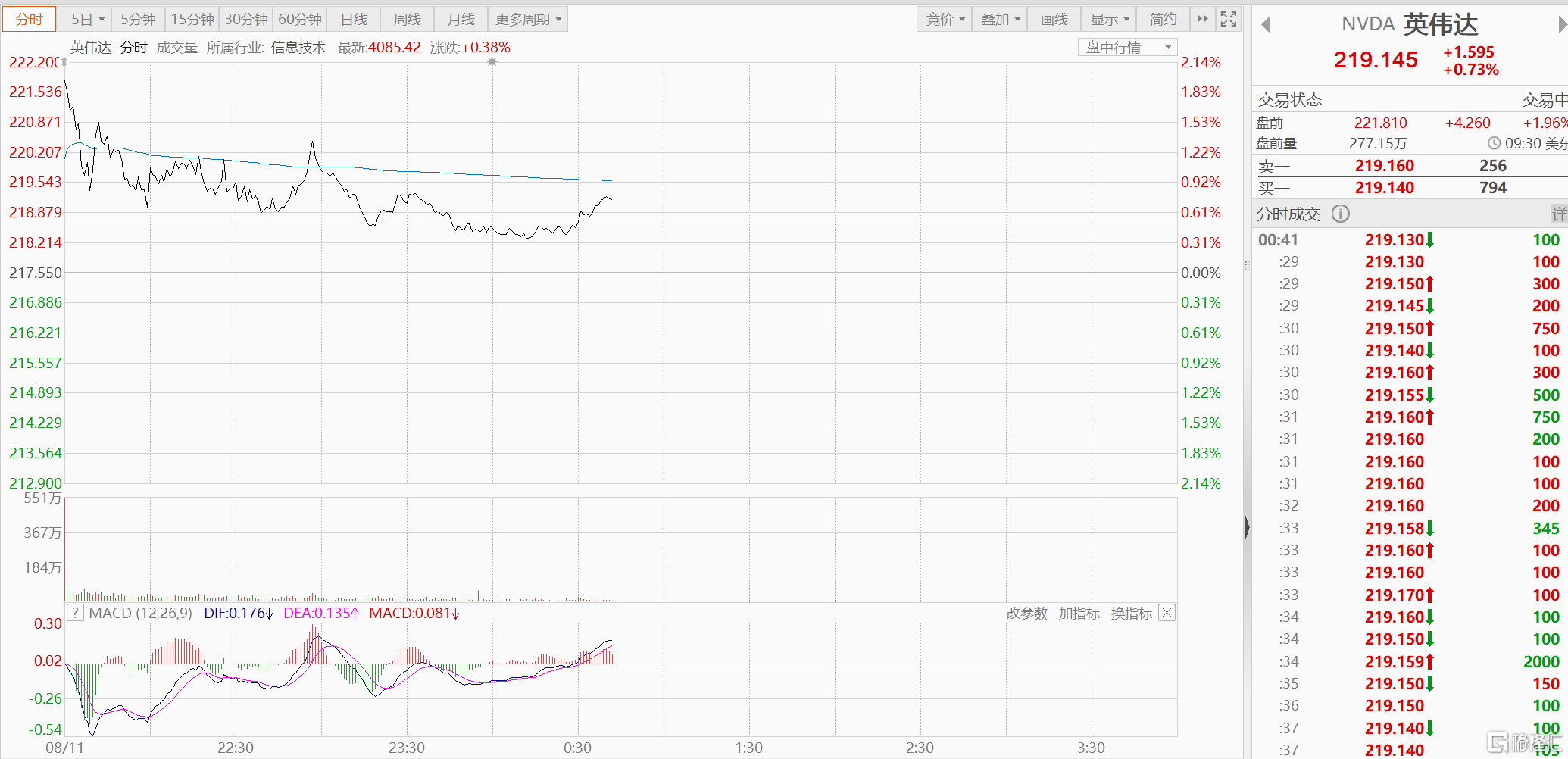
Task: Click the 涨跌:+0.38% value
Action: (x=470, y=47)
